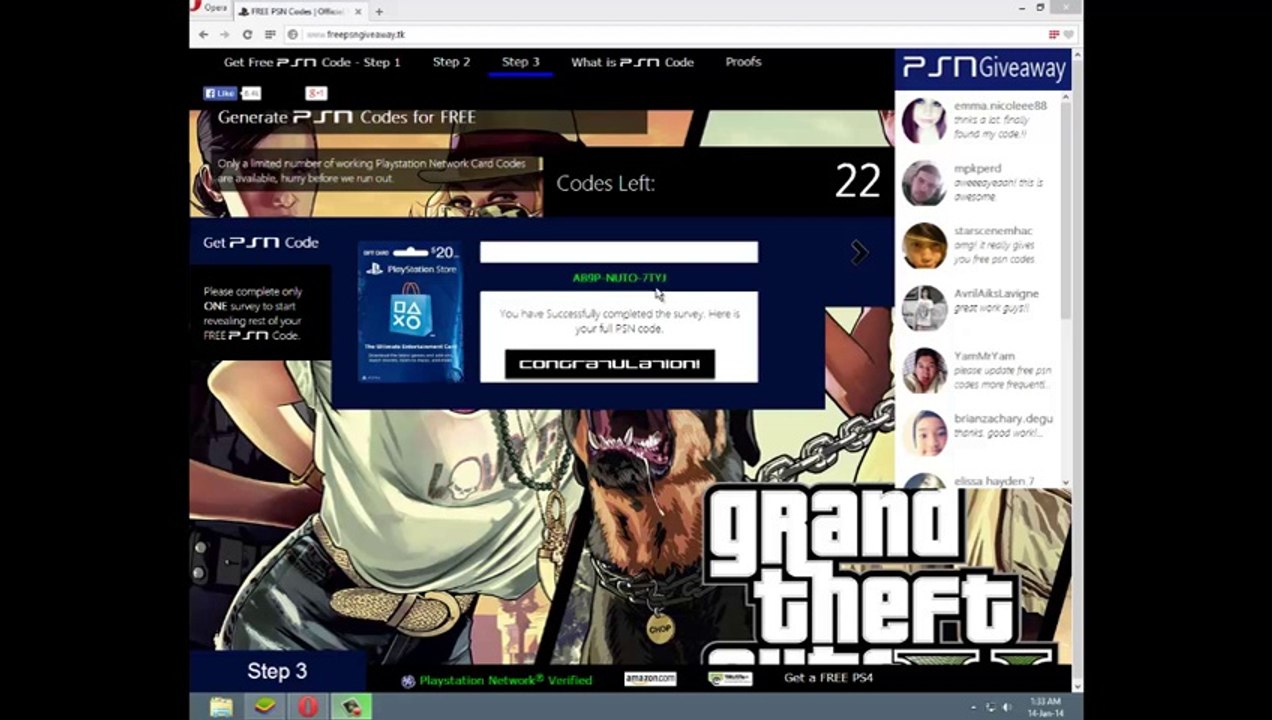Bookmark page with the heart icon
This screenshot has width=1272, height=720.
[x=1068, y=34]
